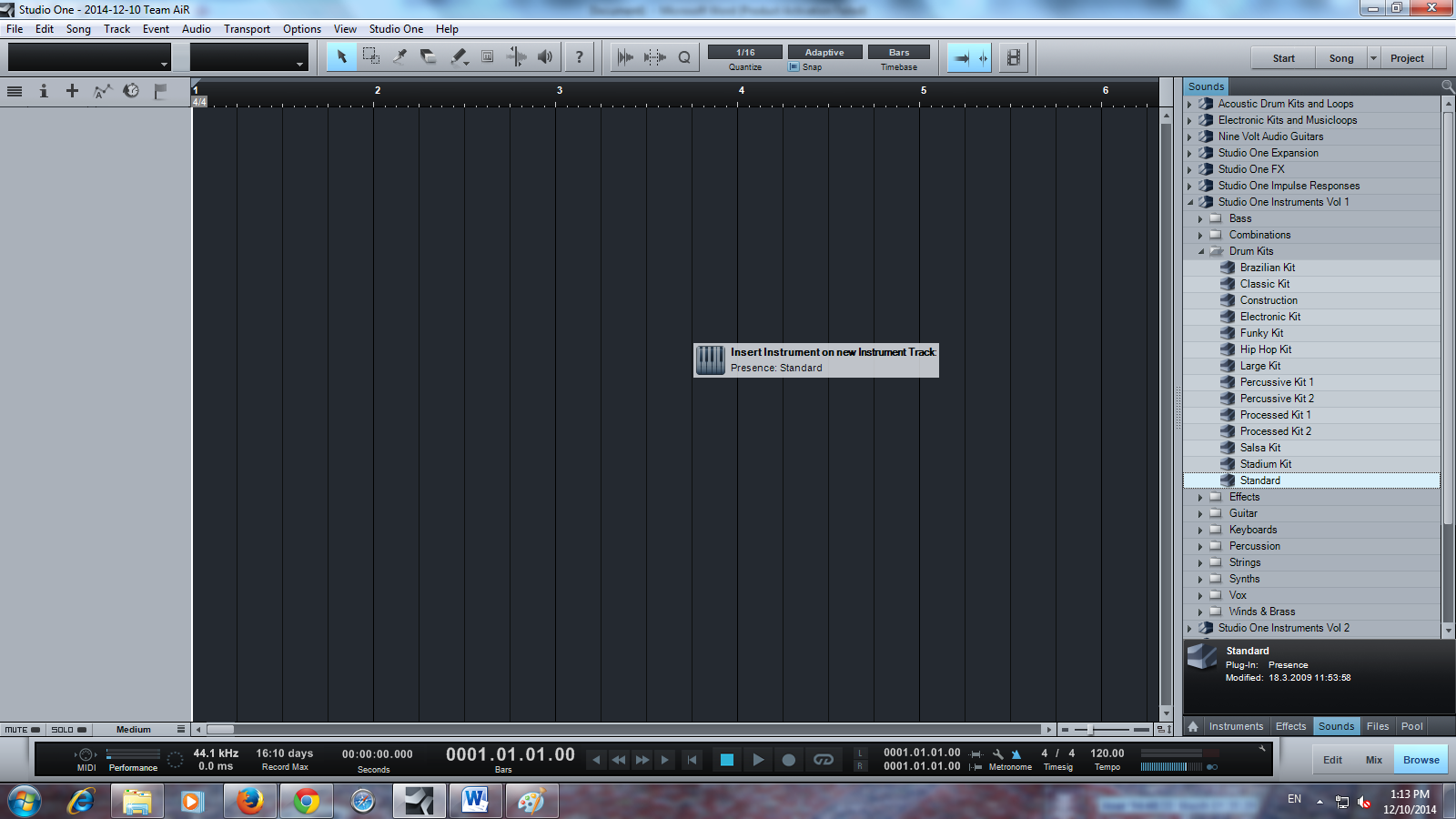Adjust the horizontal zoom slider
Image resolution: width=1456 pixels, height=819 pixels.
tap(1090, 730)
